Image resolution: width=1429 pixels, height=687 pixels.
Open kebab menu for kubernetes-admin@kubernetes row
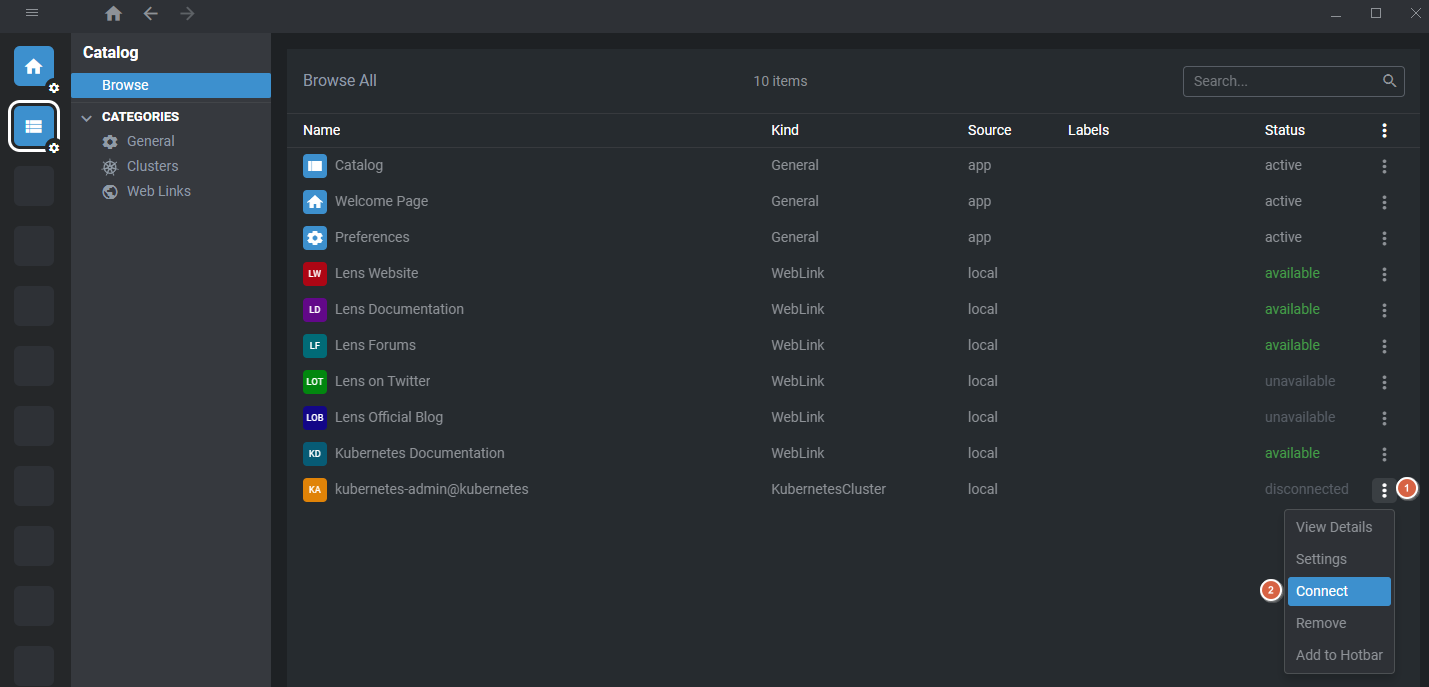point(1384,490)
